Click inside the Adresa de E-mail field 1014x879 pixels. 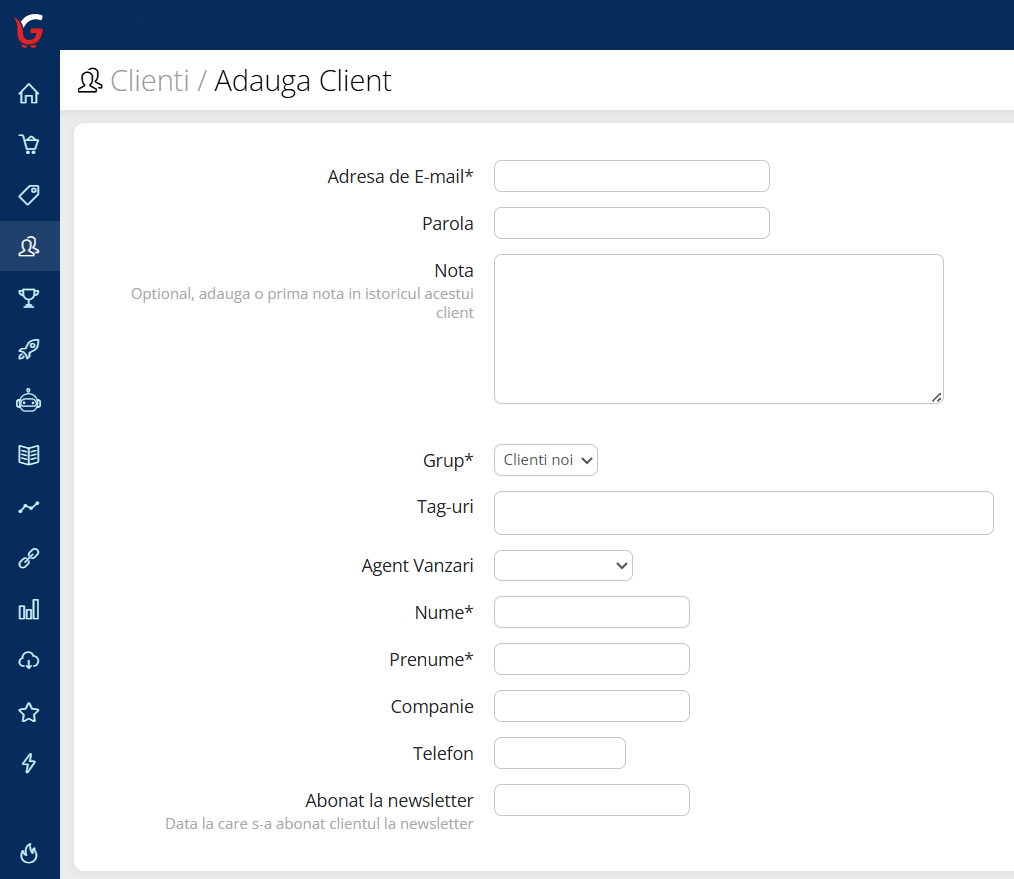631,175
